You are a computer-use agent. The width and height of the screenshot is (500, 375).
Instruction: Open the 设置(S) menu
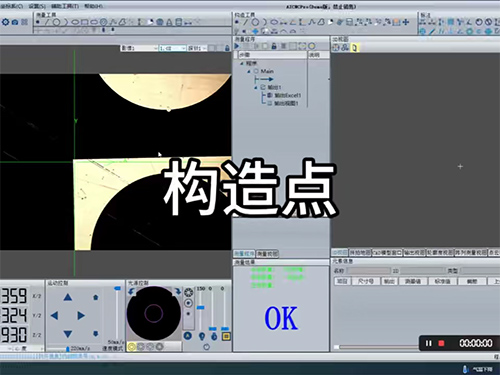pos(37,6)
